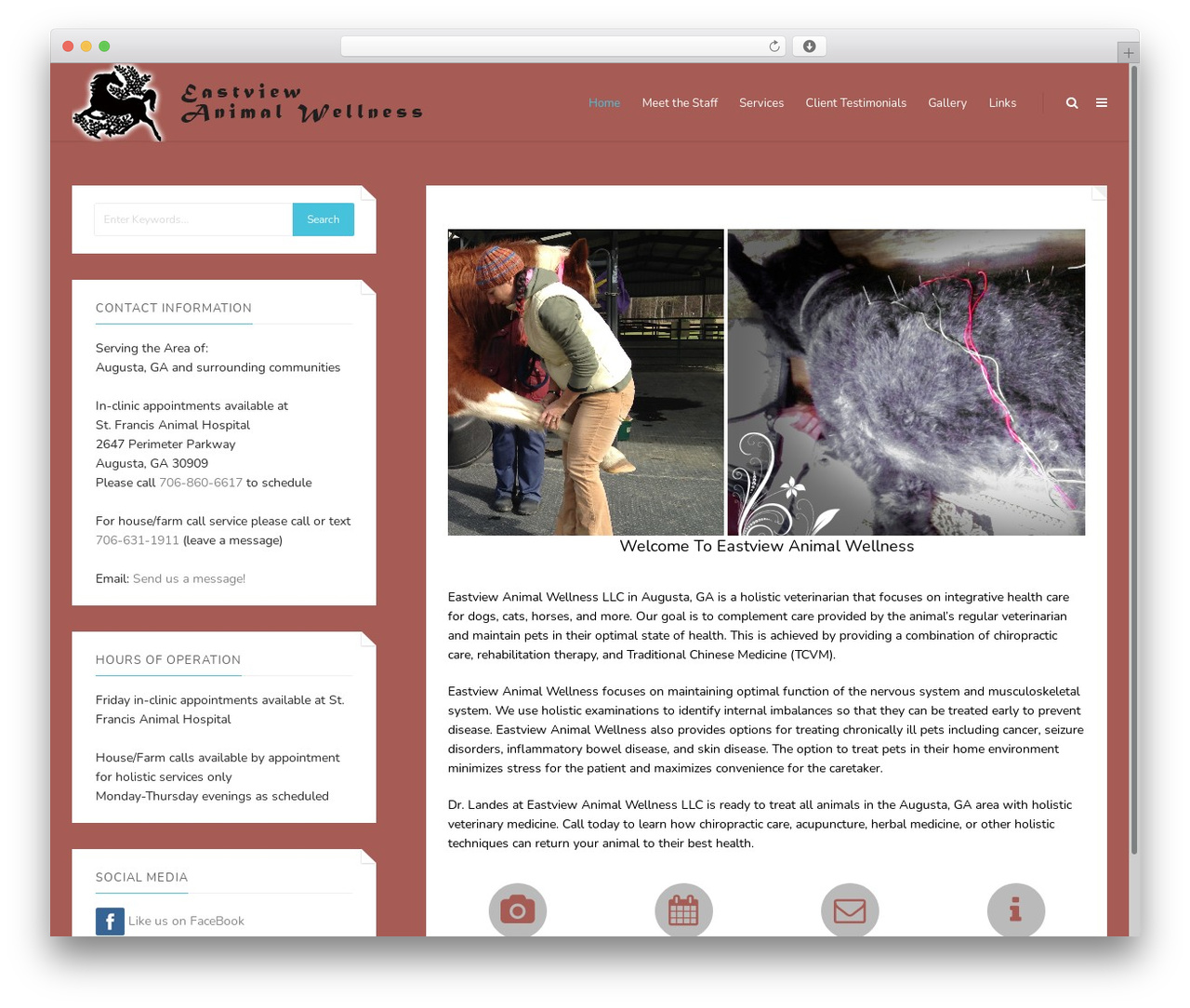
Task: Click the info circle icon
Action: [x=1016, y=909]
